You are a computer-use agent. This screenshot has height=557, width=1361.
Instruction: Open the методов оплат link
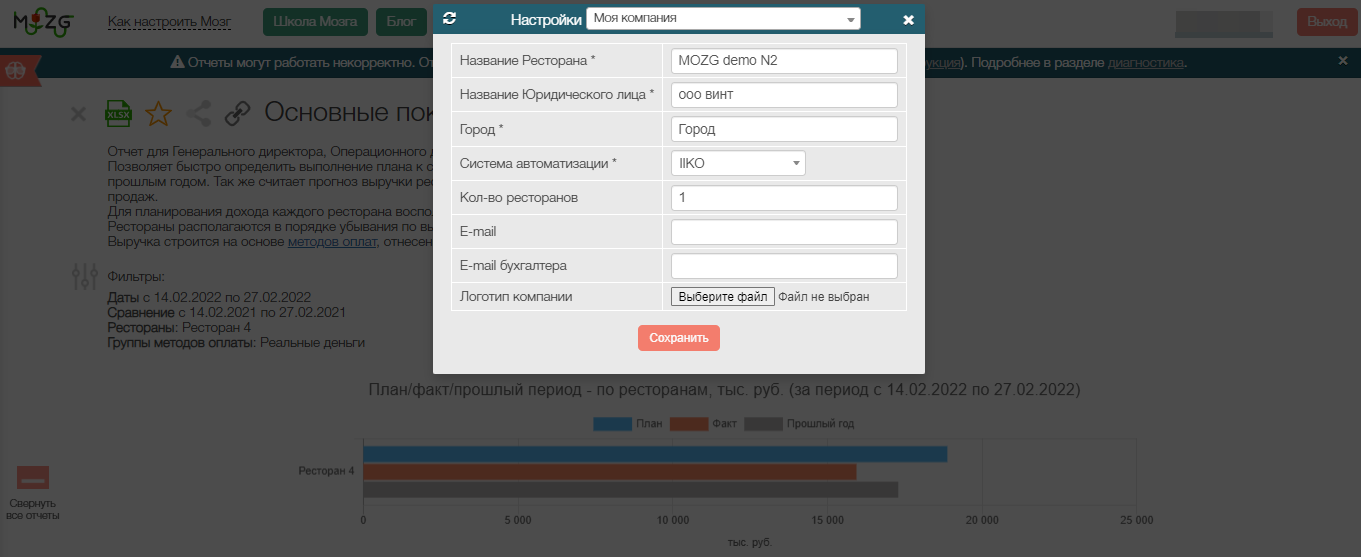[x=332, y=242]
